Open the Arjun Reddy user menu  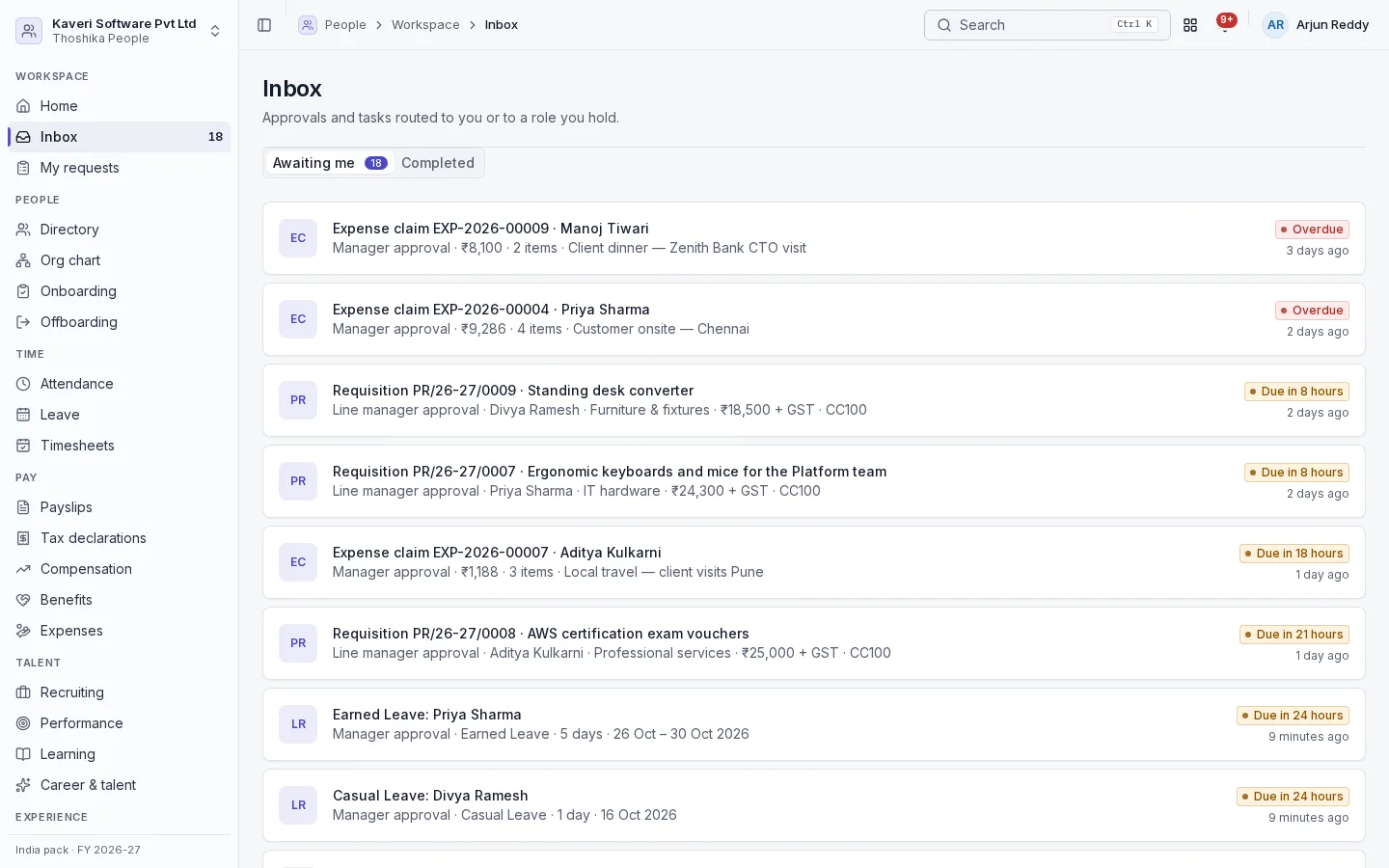[x=1316, y=25]
